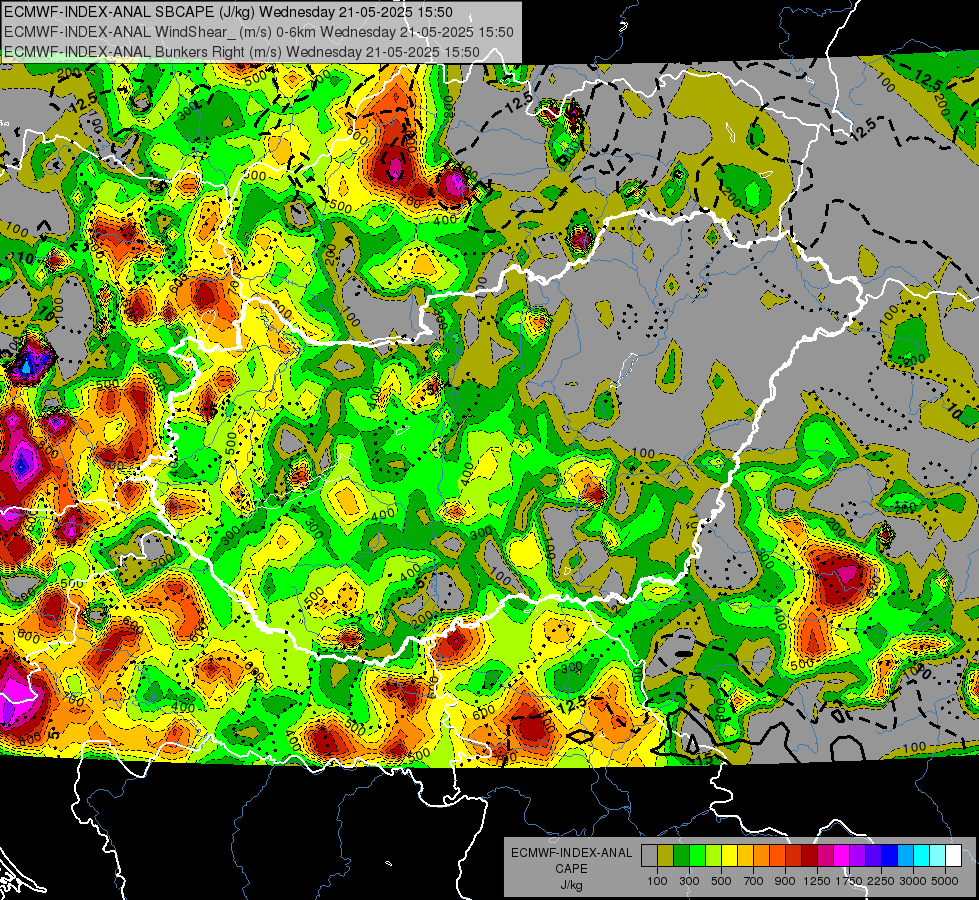The image size is (979, 900).
Task: Click the 5000 tick label in legend
Action: pos(945,881)
